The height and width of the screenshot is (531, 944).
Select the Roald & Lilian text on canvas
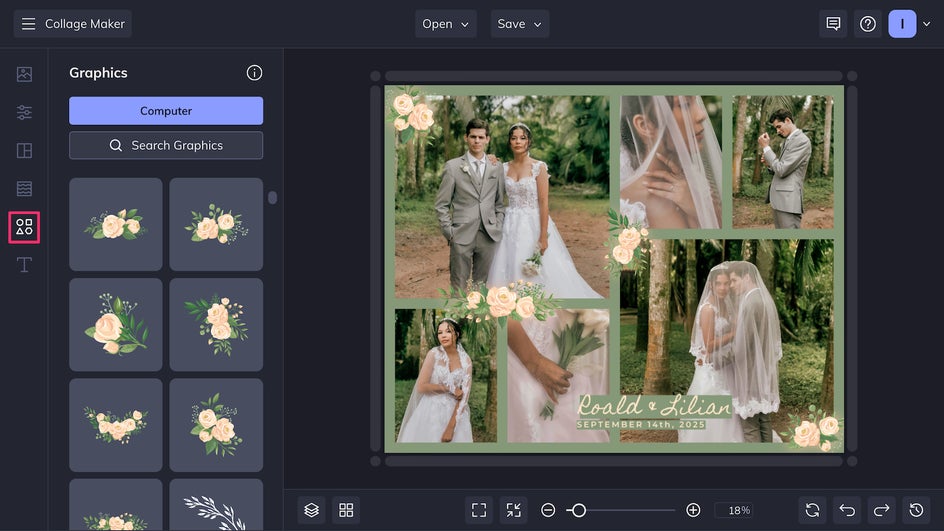[654, 406]
